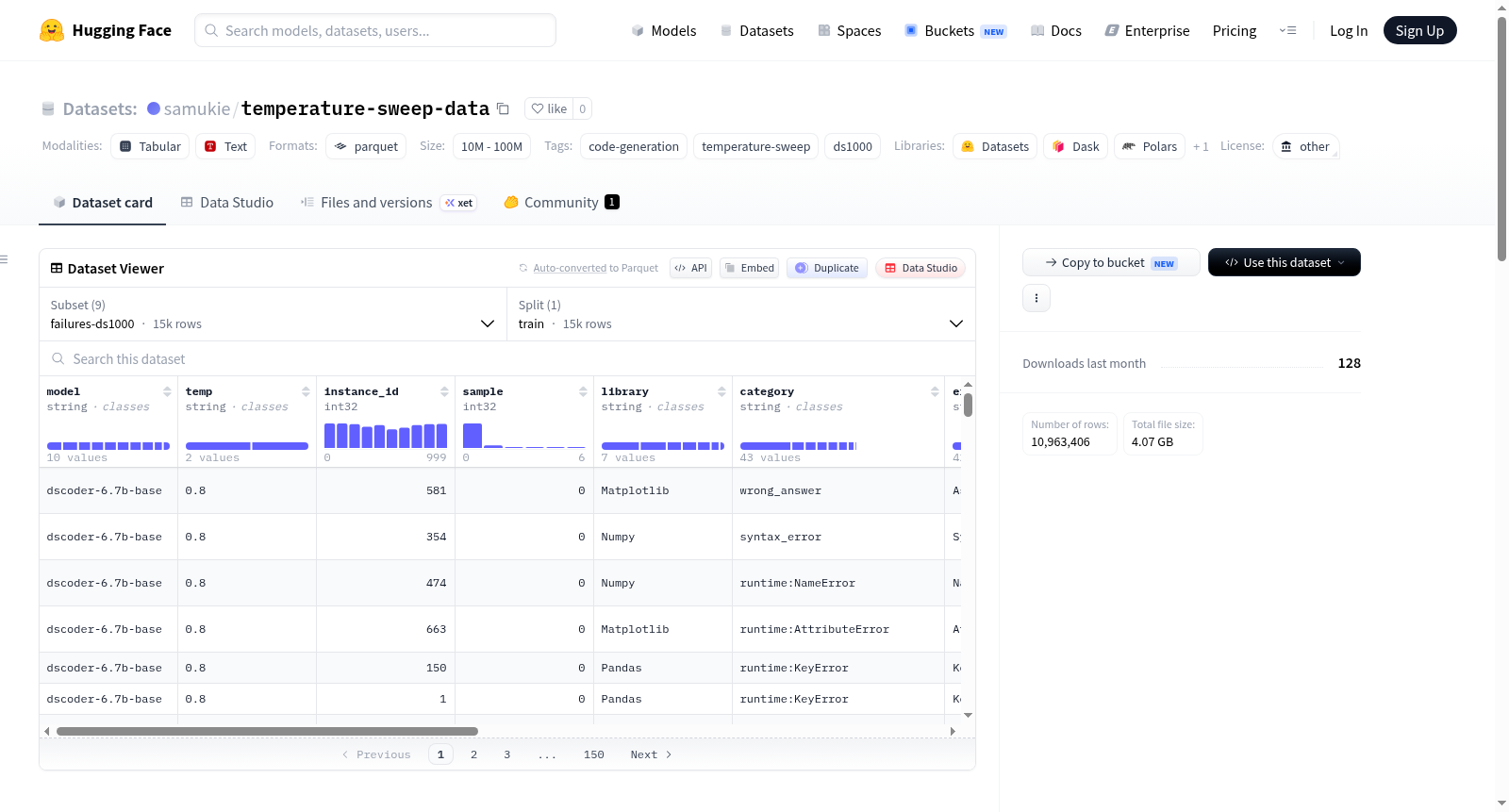
Task: Click the temperature-sweep tag
Action: tap(756, 147)
